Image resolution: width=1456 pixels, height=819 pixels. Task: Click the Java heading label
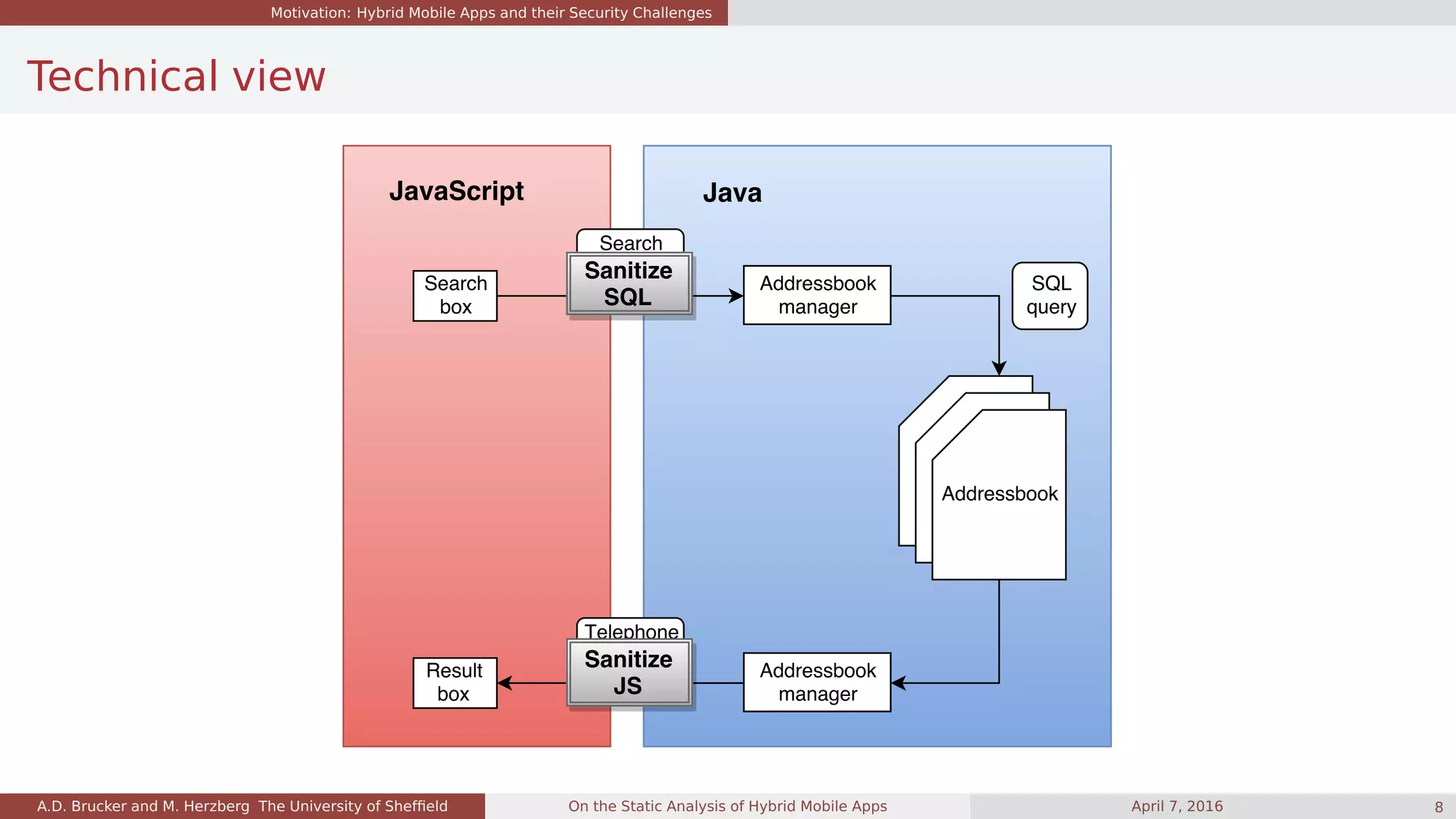(732, 193)
